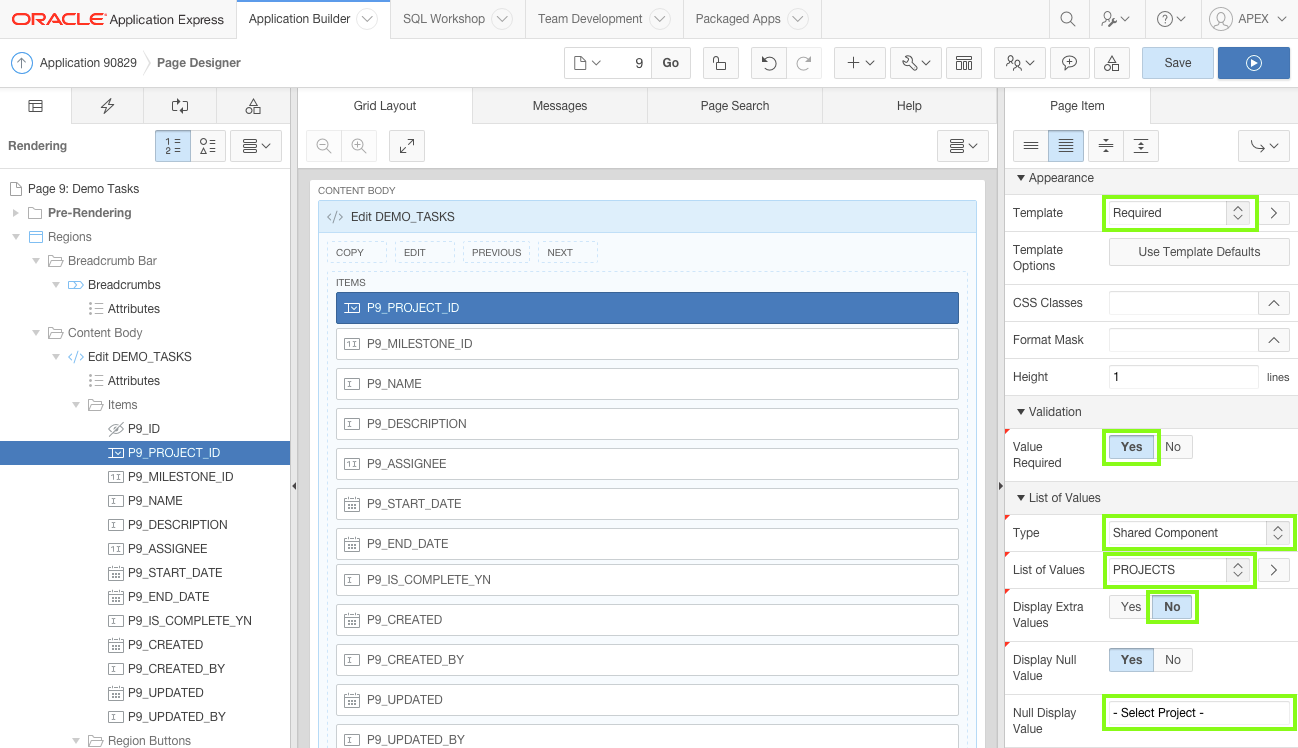Viewport: 1298px width, 748px height.
Task: Open the Shared Components panel icon
Action: coord(252,105)
